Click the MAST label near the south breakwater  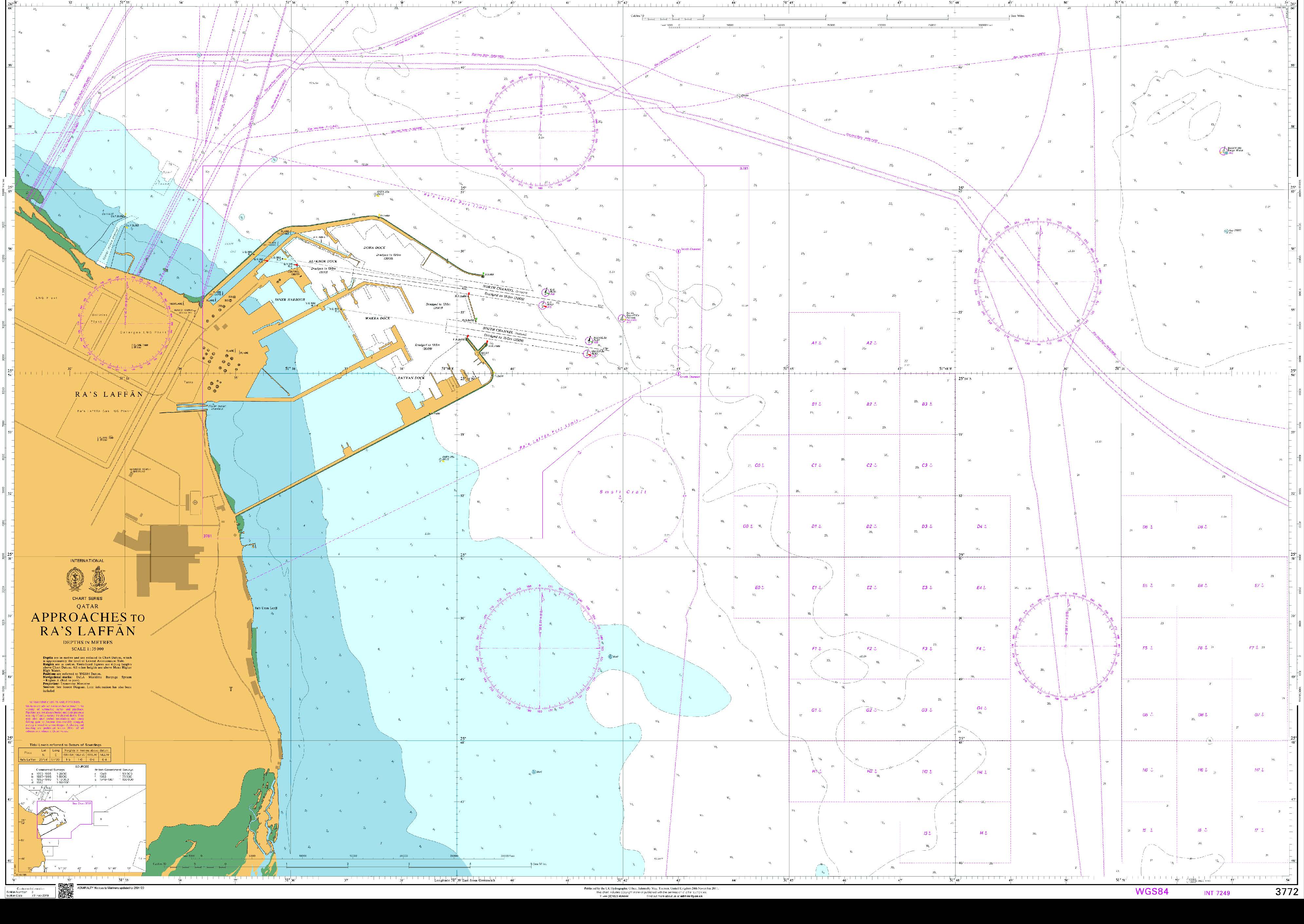coord(486,353)
